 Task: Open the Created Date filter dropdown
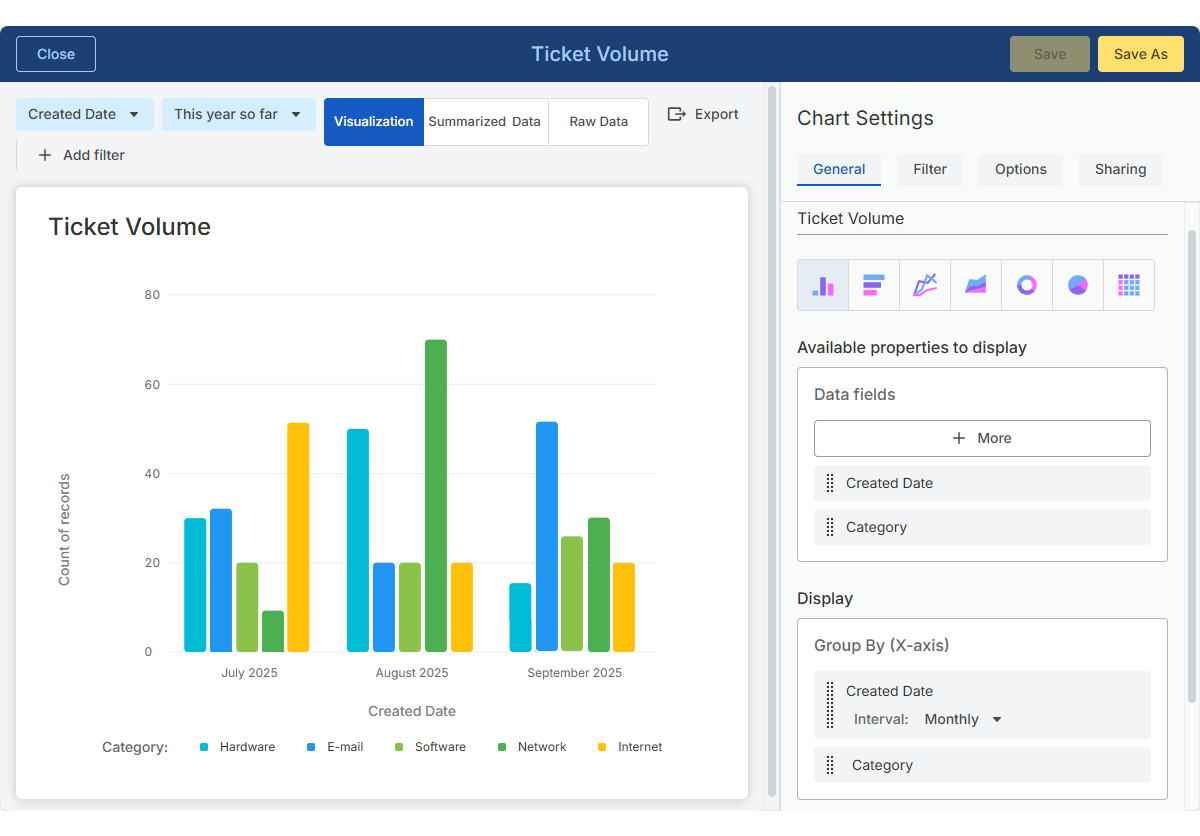(85, 114)
